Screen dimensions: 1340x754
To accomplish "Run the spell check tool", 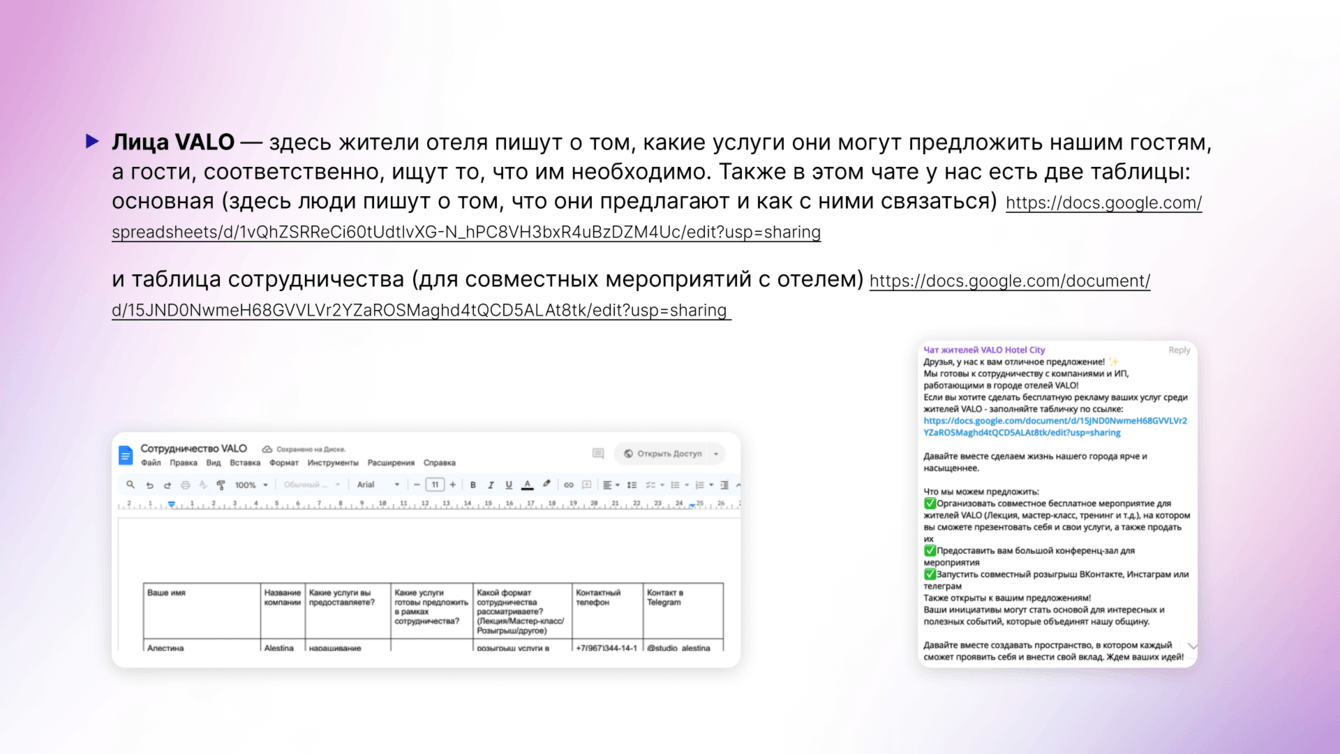I will pos(203,485).
